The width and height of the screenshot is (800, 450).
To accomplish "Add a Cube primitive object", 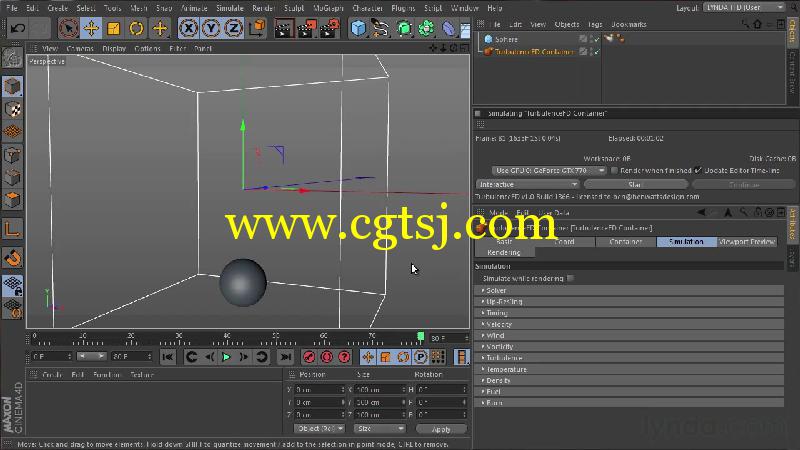I will pyautogui.click(x=359, y=28).
